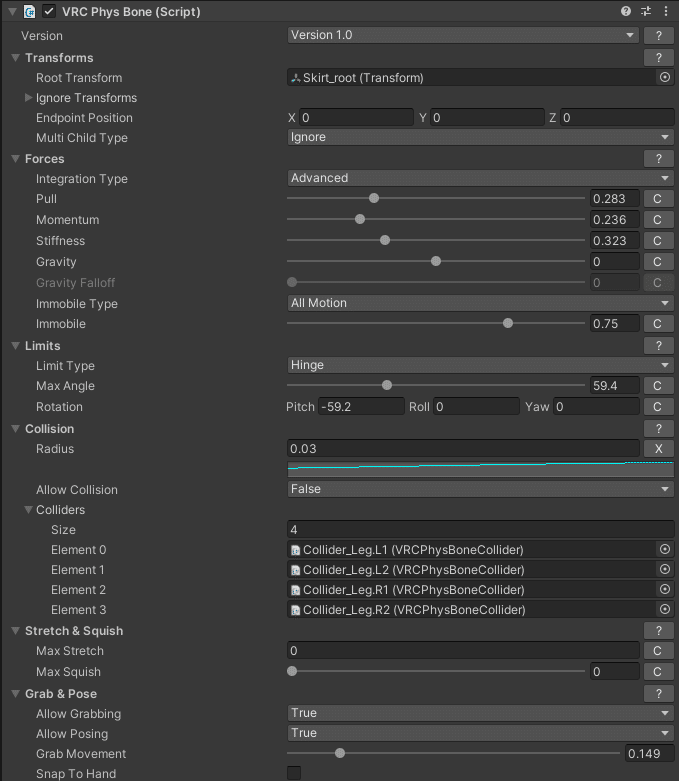The image size is (679, 781).
Task: Click the C button next to Max Angle
Action: pos(658,386)
